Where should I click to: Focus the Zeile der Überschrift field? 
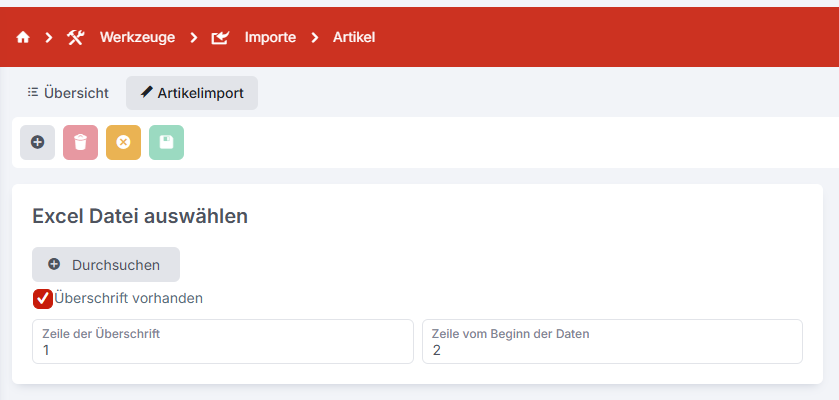point(222,342)
